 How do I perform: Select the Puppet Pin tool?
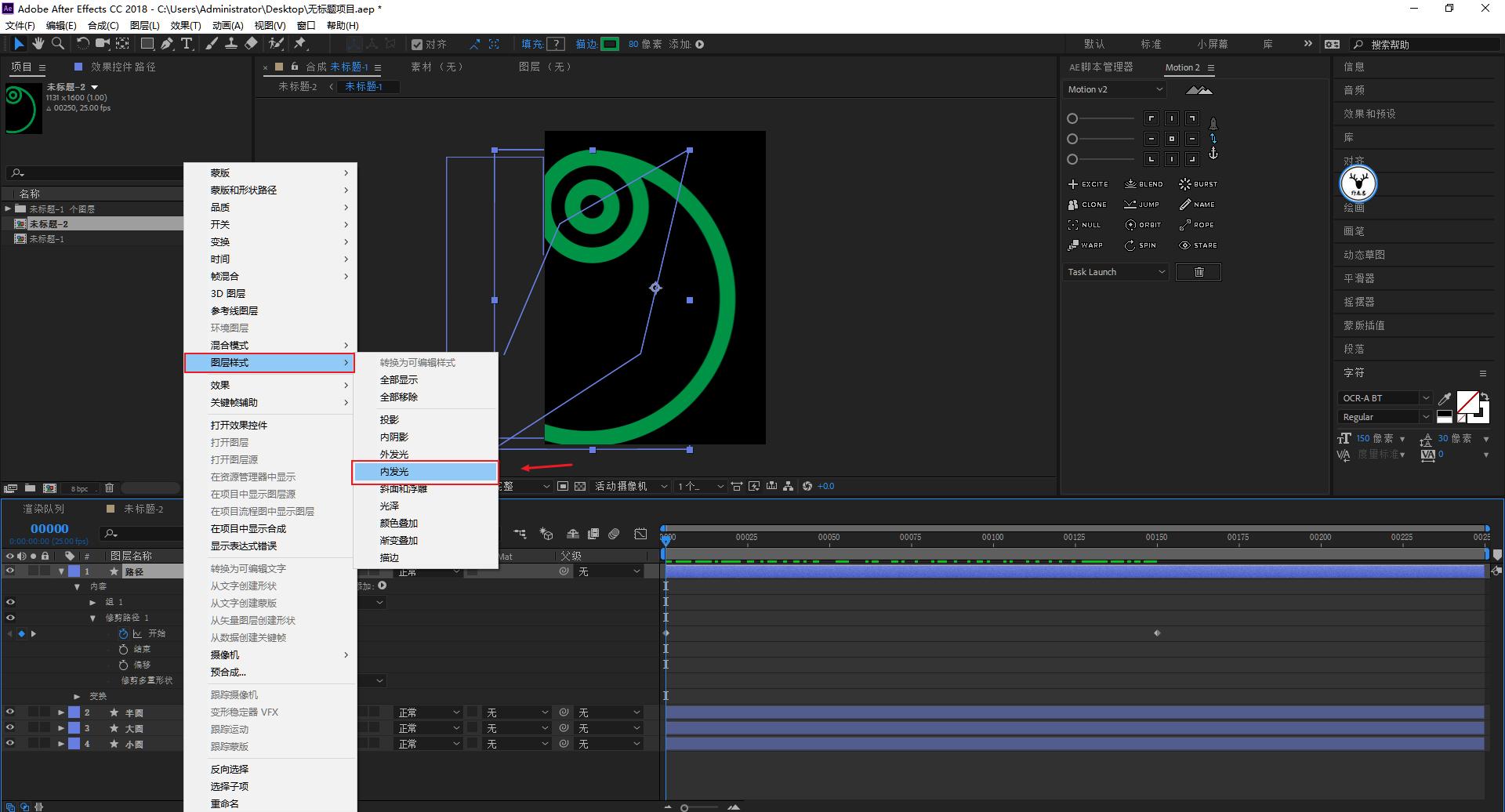(299, 44)
